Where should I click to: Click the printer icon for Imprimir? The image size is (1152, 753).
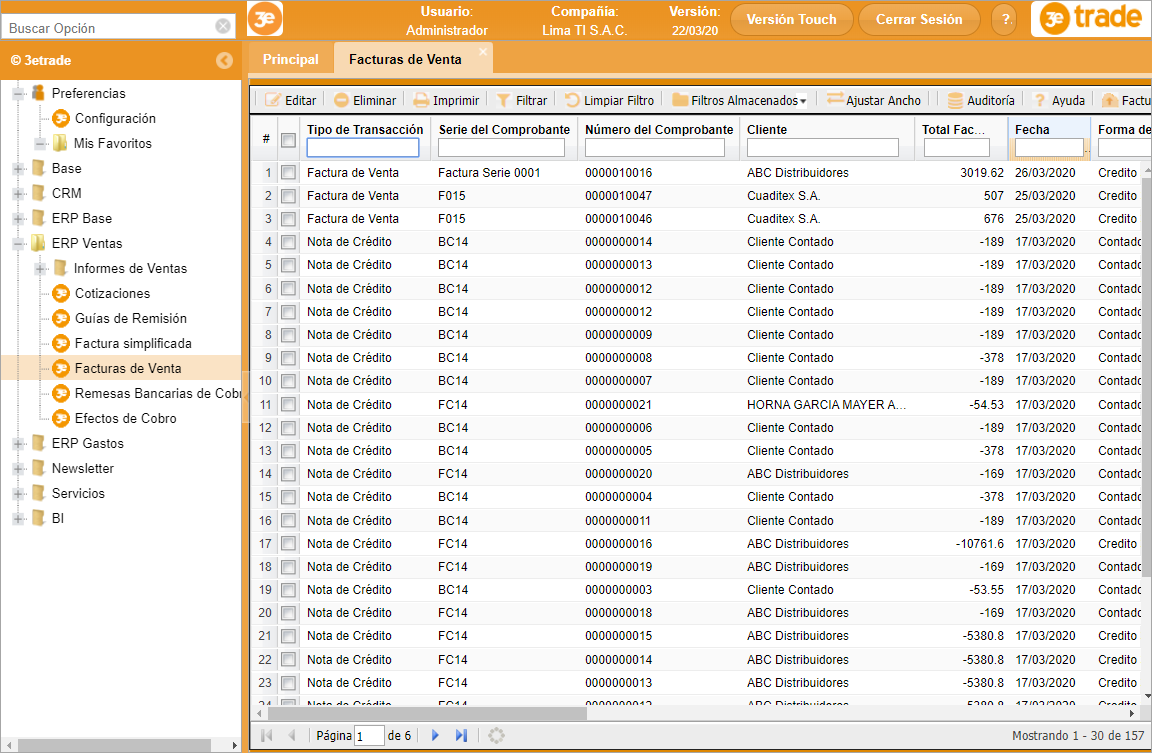click(x=421, y=100)
